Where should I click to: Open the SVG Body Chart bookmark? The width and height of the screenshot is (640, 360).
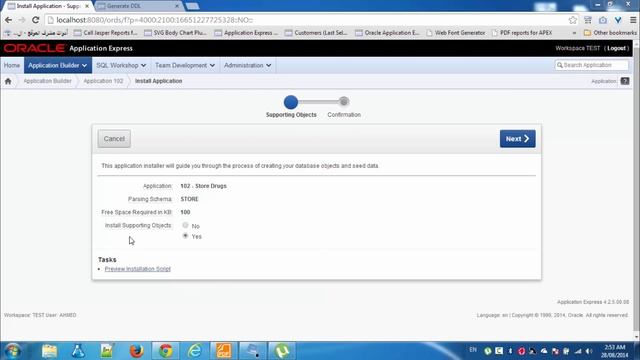[x=176, y=33]
